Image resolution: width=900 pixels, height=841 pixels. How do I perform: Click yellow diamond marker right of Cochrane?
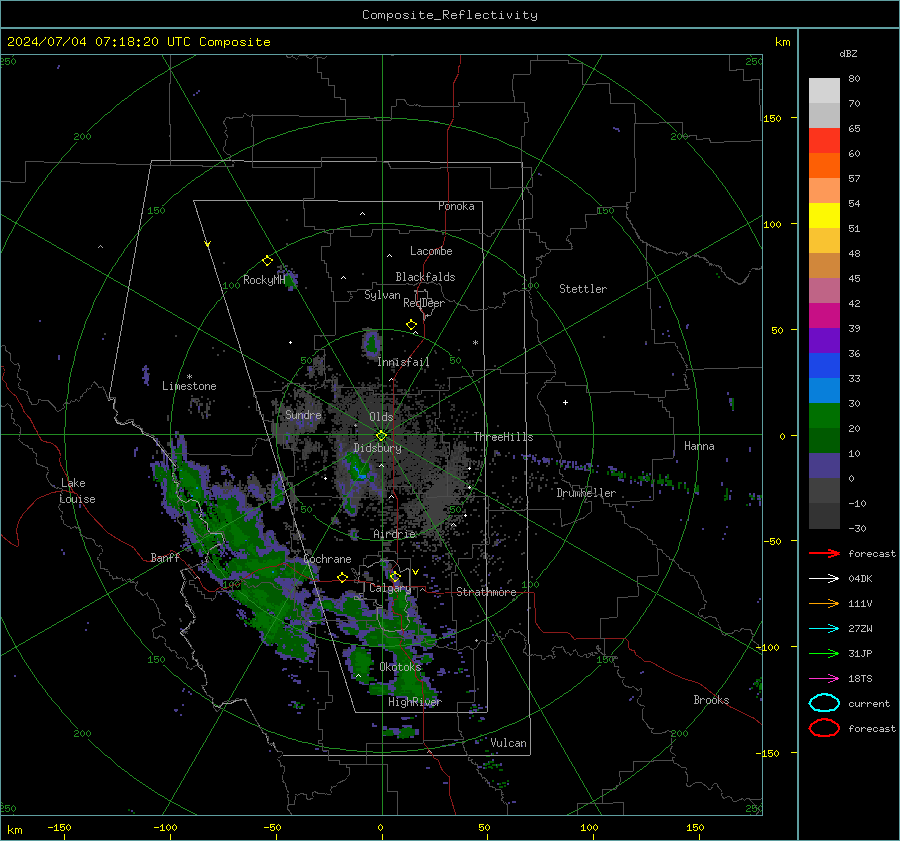pos(343,577)
